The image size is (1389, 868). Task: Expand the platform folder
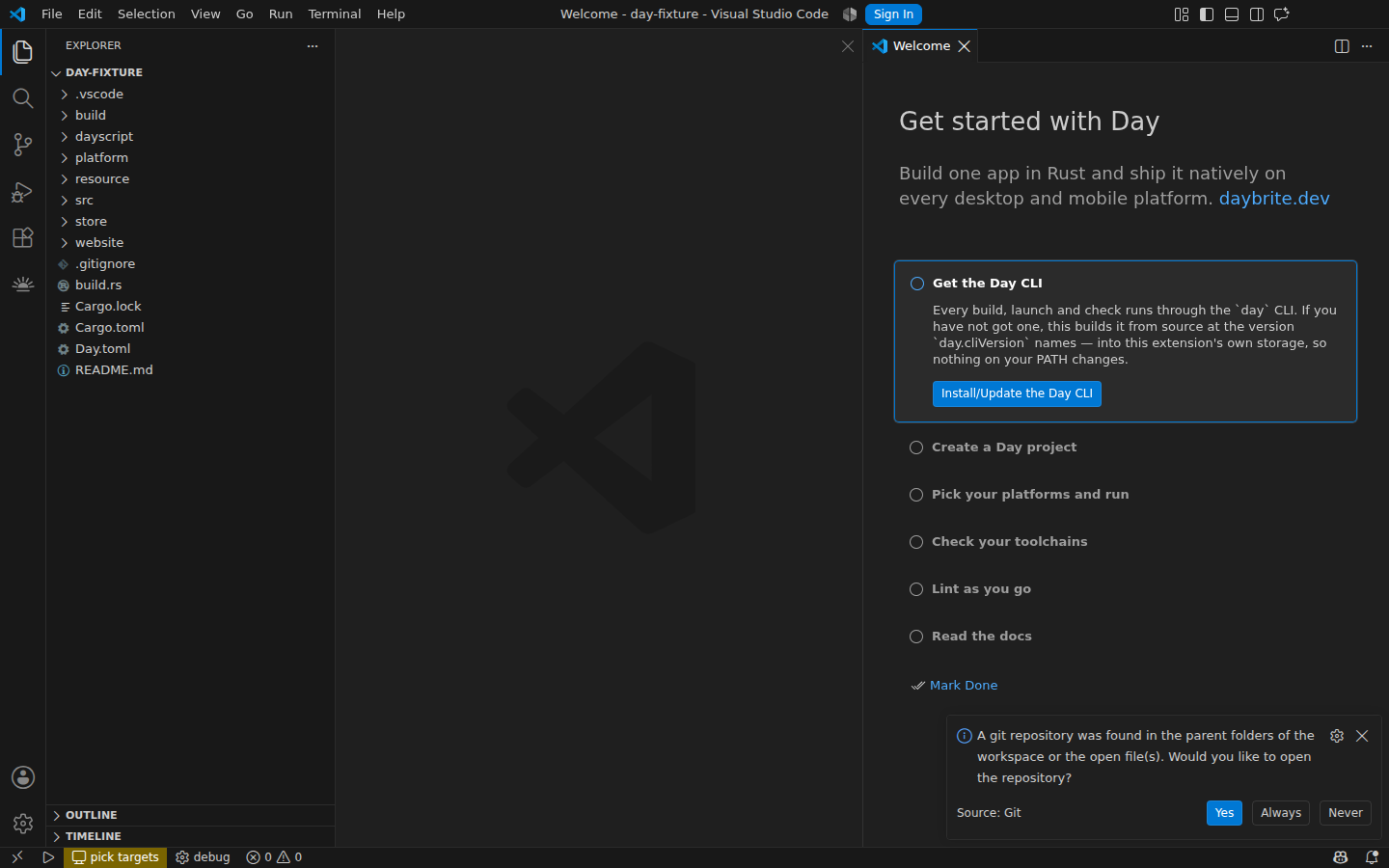tap(190, 158)
